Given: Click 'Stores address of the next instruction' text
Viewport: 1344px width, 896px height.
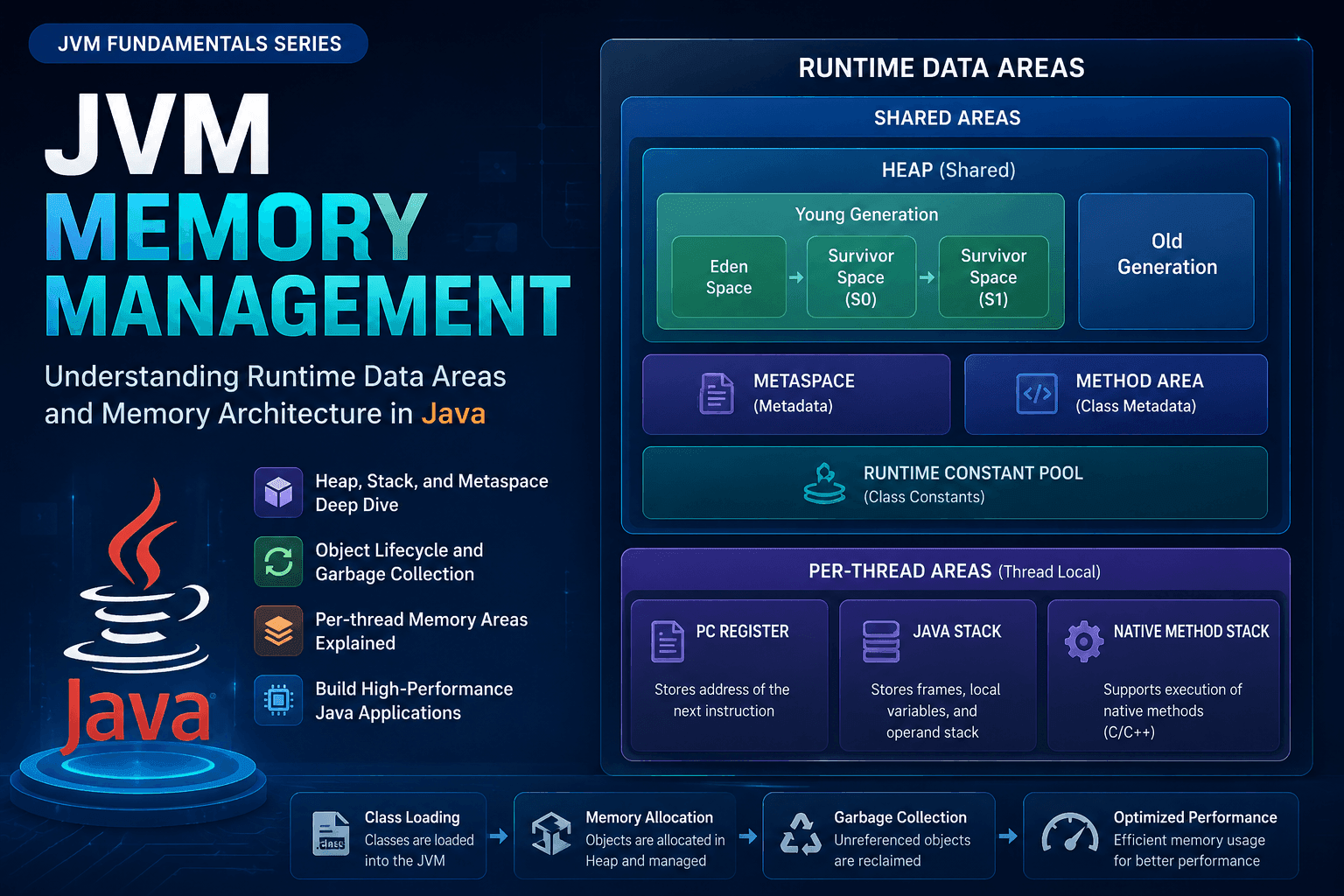Looking at the screenshot, I should coord(723,700).
